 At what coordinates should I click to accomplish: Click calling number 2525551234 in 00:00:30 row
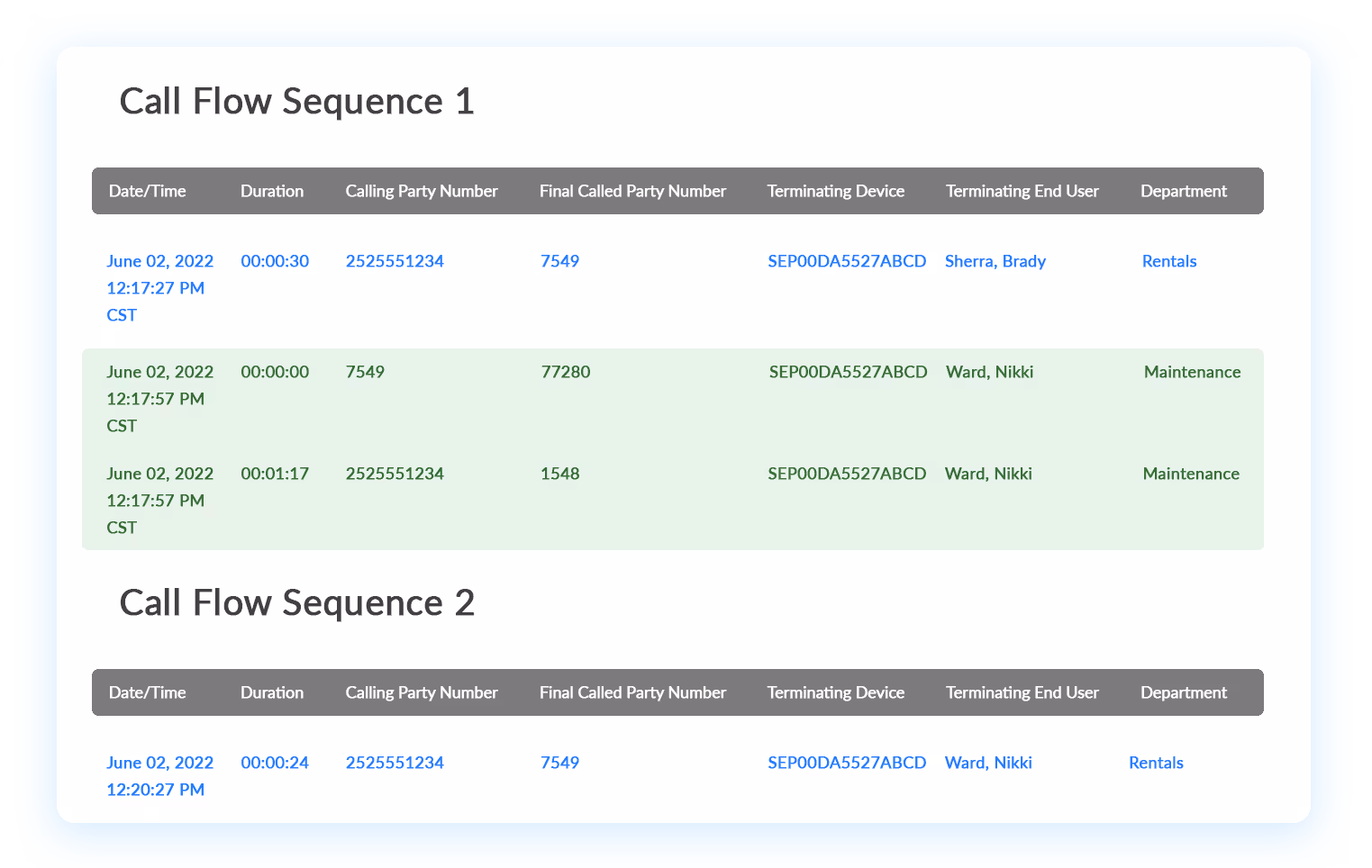pyautogui.click(x=395, y=261)
